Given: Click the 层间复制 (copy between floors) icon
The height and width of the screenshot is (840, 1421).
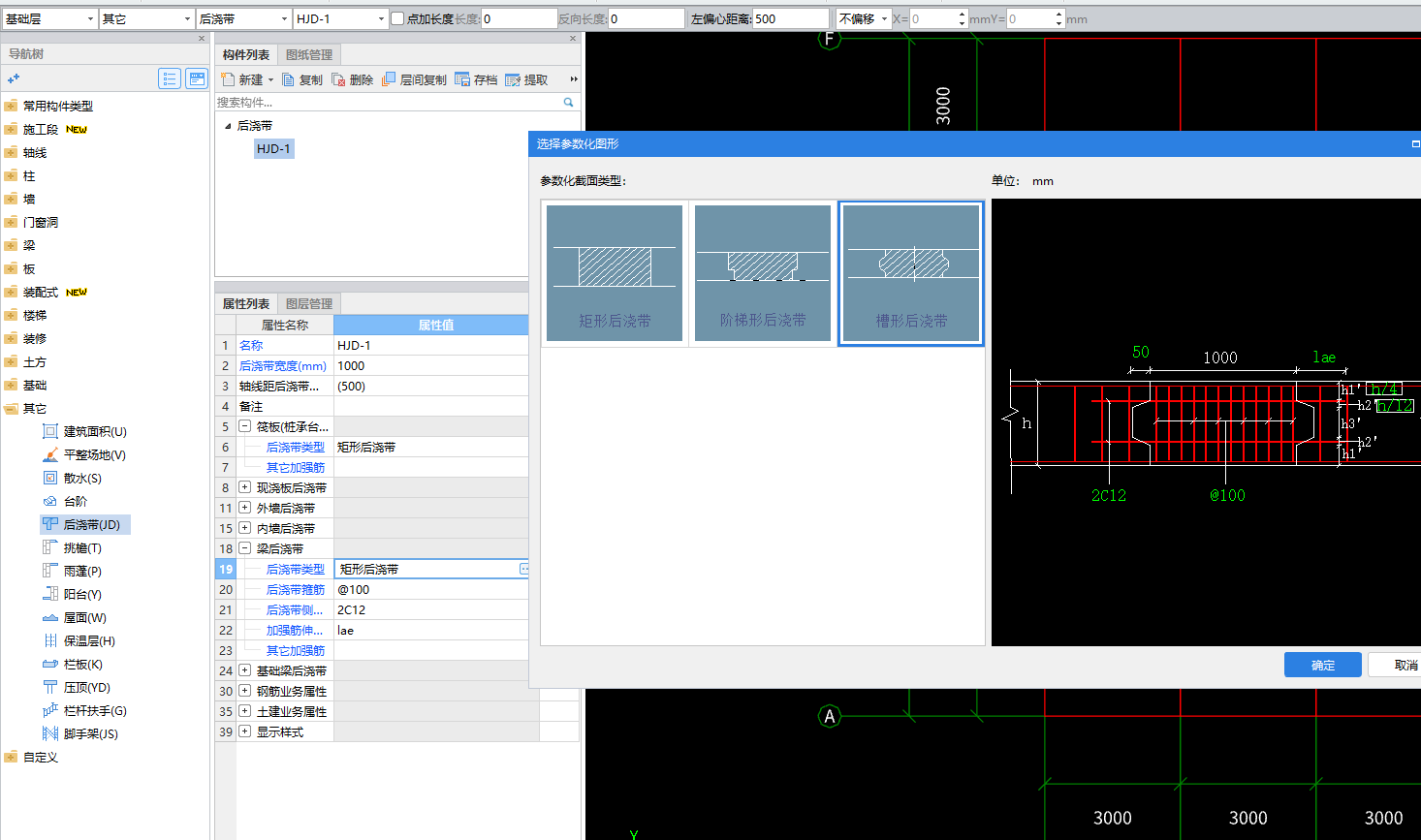Looking at the screenshot, I should point(389,79).
